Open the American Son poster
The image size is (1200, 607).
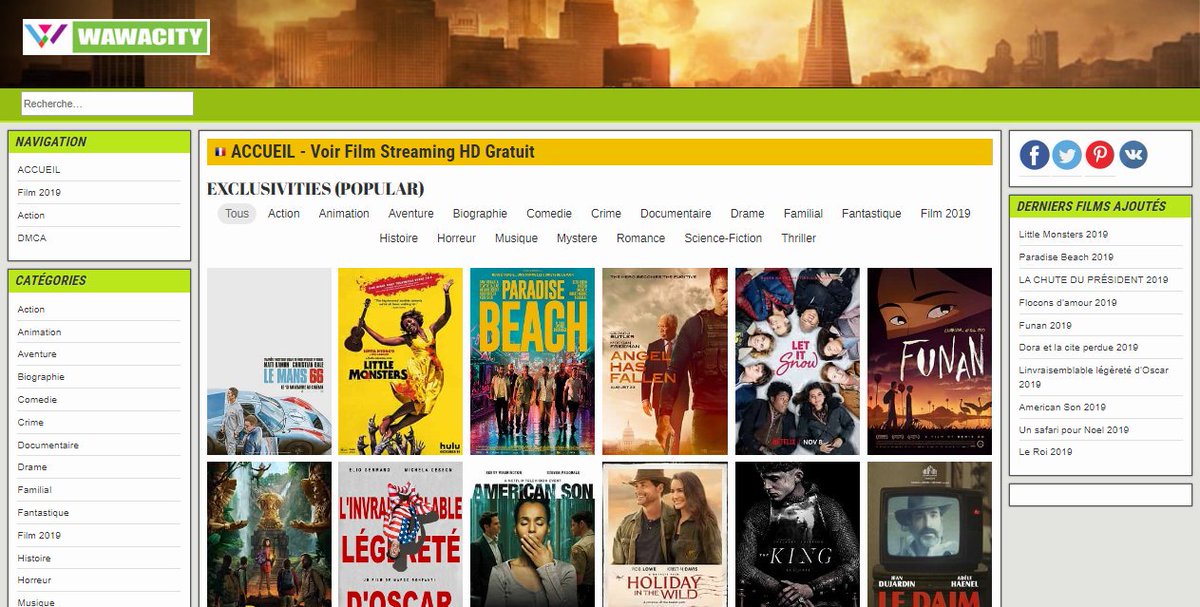coord(533,534)
